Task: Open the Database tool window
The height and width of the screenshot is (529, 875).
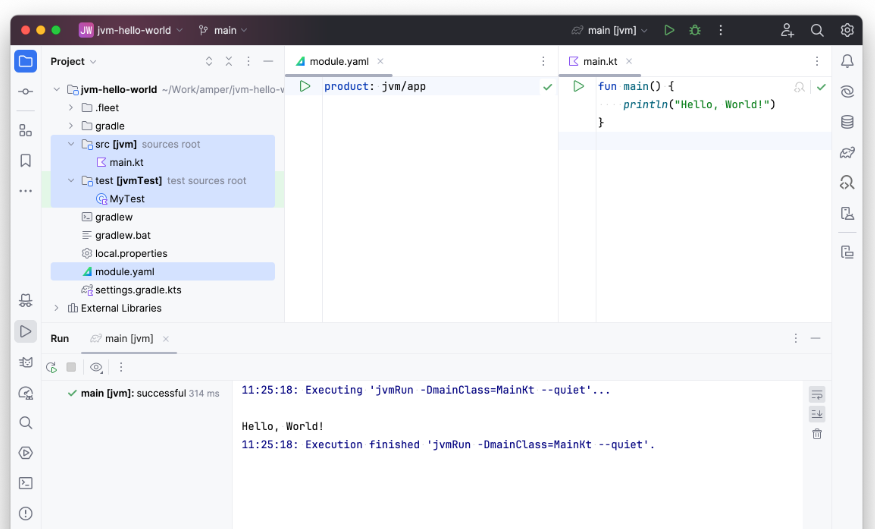Action: [x=847, y=122]
